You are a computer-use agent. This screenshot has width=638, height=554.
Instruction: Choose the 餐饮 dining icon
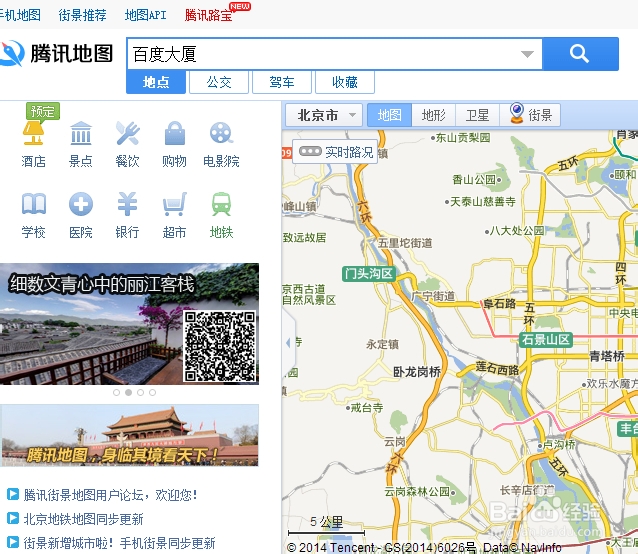pyautogui.click(x=127, y=133)
